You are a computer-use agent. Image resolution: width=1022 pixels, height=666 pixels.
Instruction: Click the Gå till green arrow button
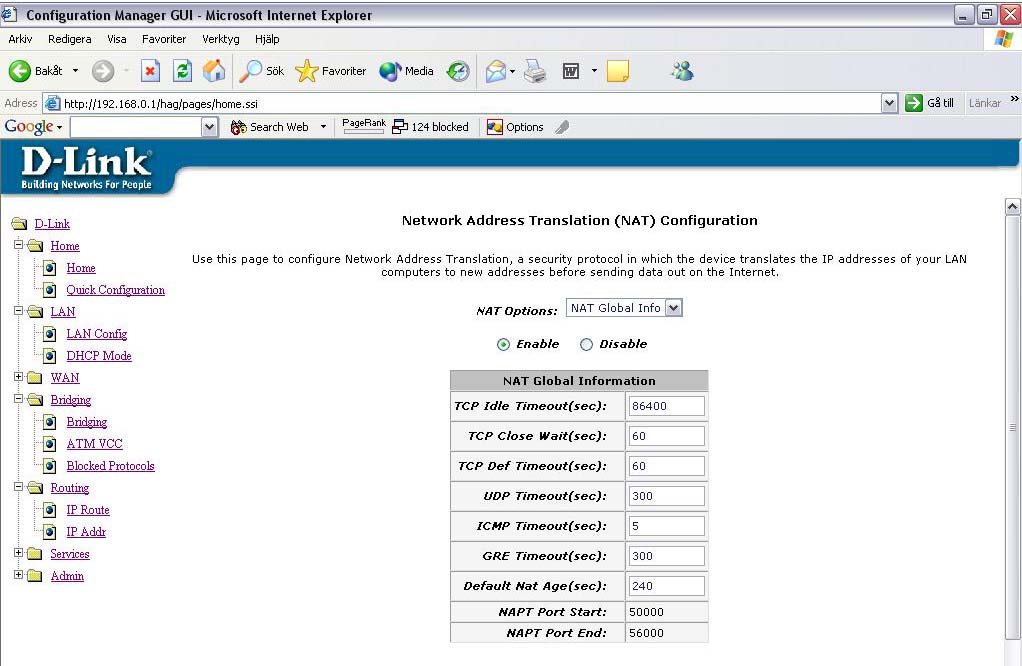(914, 103)
